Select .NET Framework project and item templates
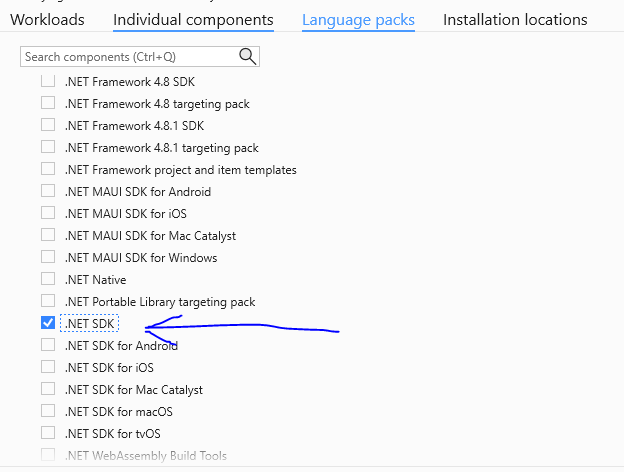 tap(48, 169)
